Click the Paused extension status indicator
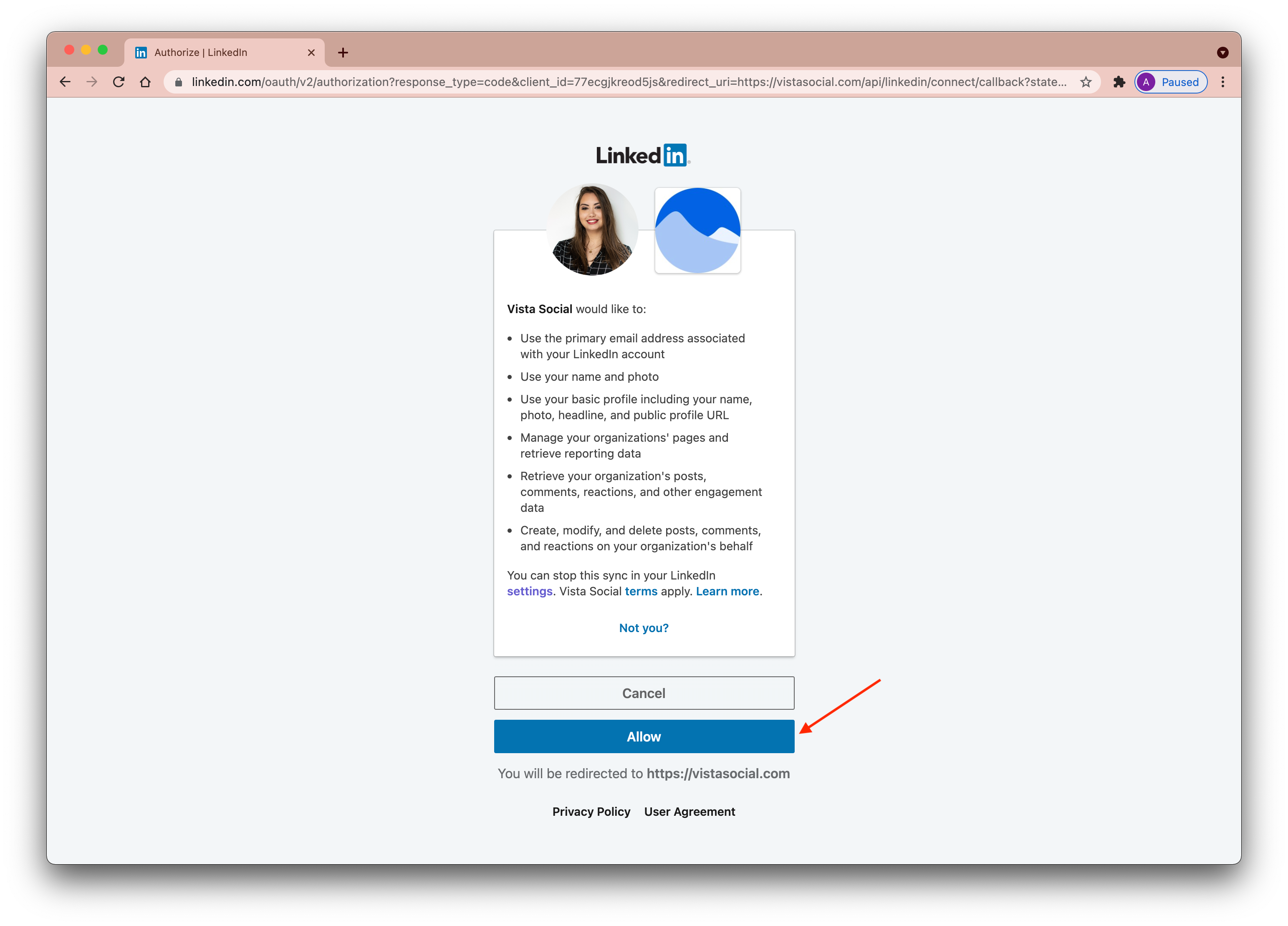The height and width of the screenshot is (926, 1288). tap(1172, 82)
